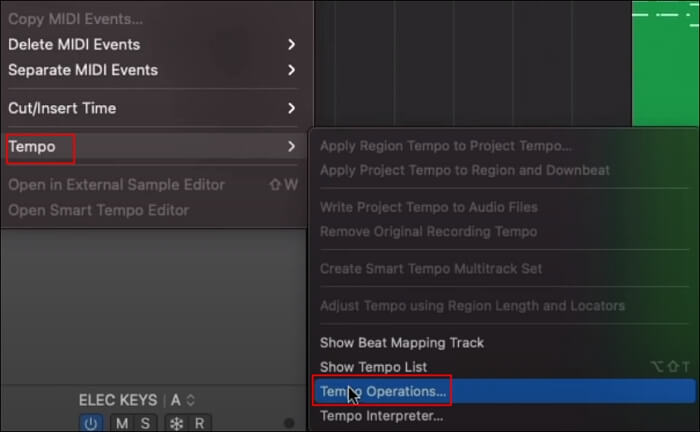700x432 pixels.
Task: Choose the Separate MIDI Events entry
Action: point(83,70)
